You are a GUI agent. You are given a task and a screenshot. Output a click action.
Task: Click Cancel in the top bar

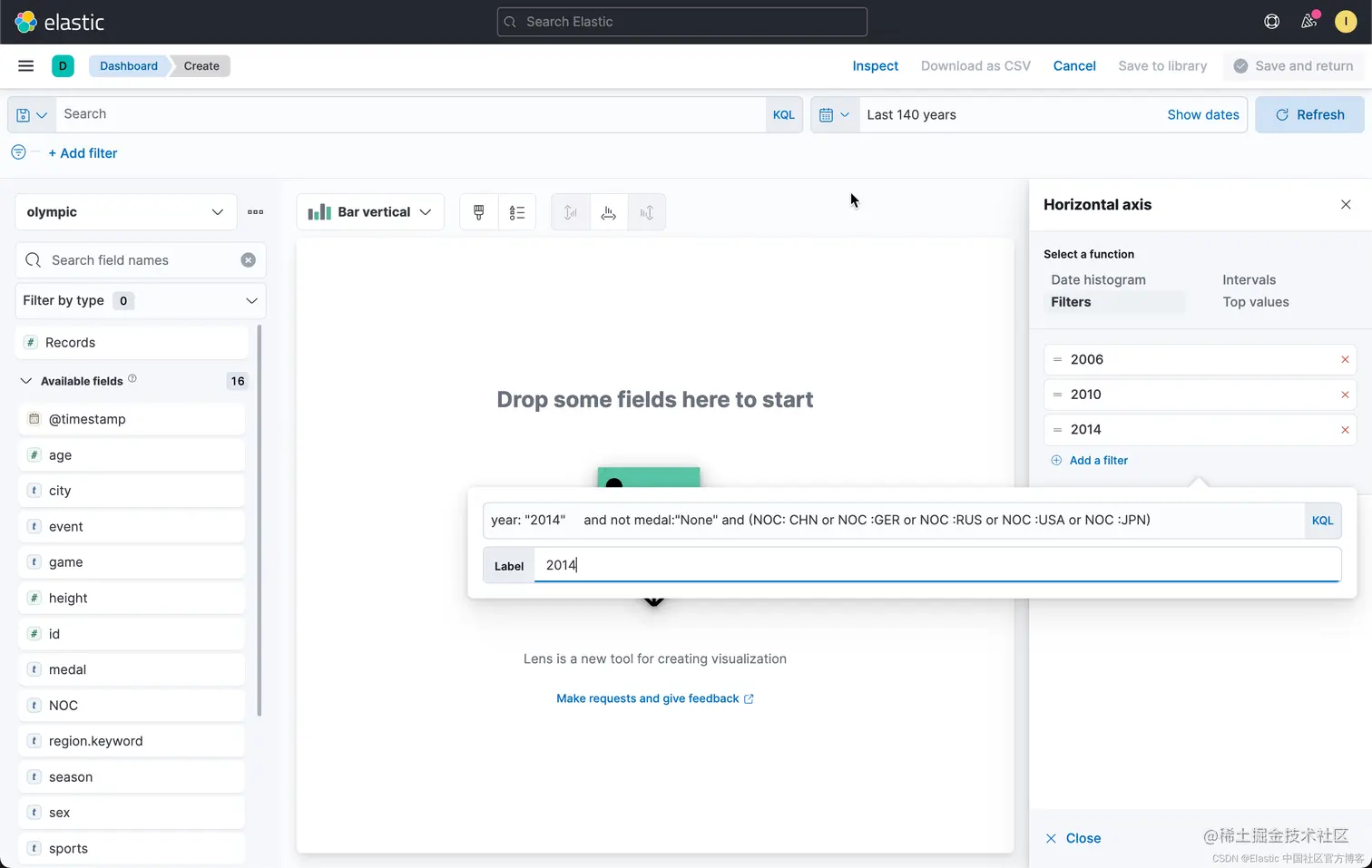coord(1074,65)
